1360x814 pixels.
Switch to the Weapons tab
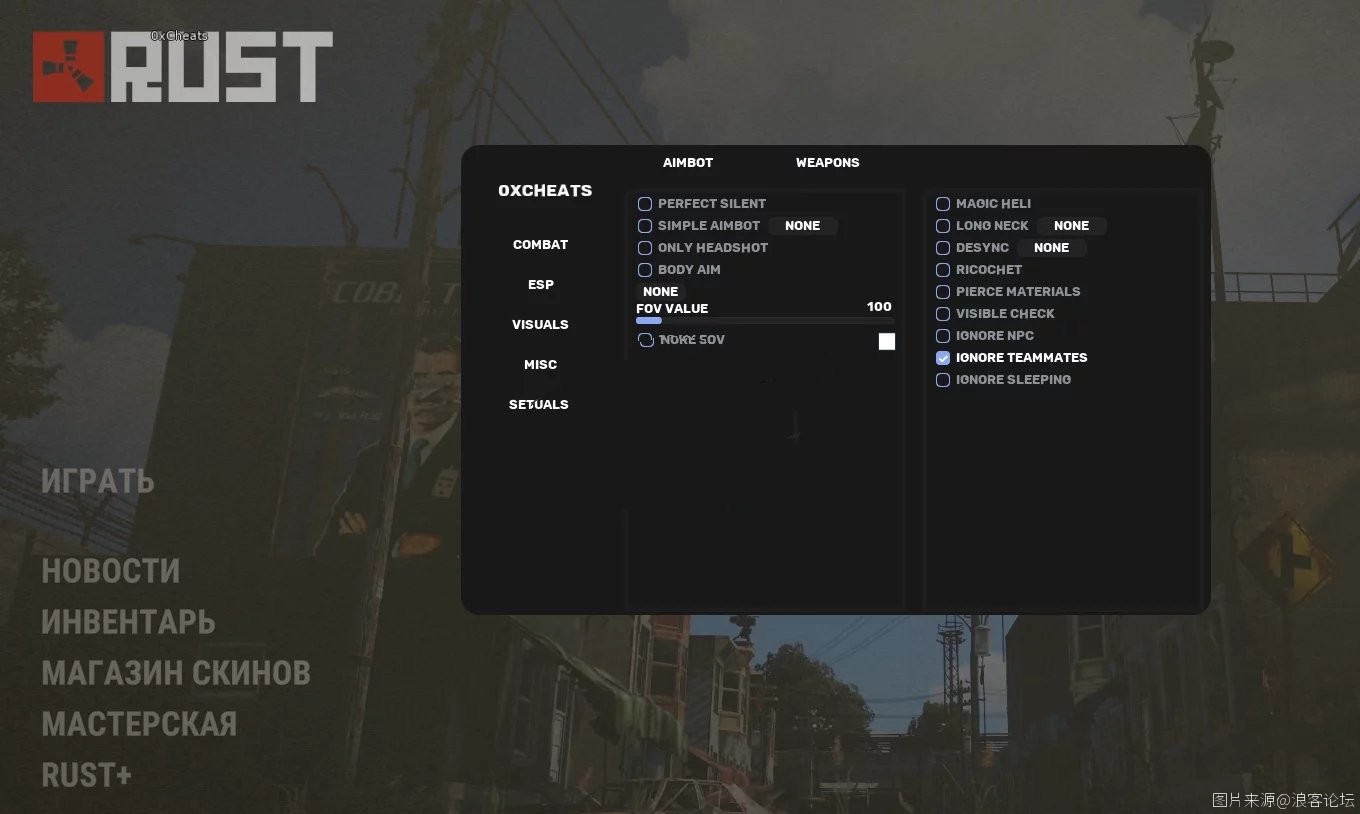[827, 163]
